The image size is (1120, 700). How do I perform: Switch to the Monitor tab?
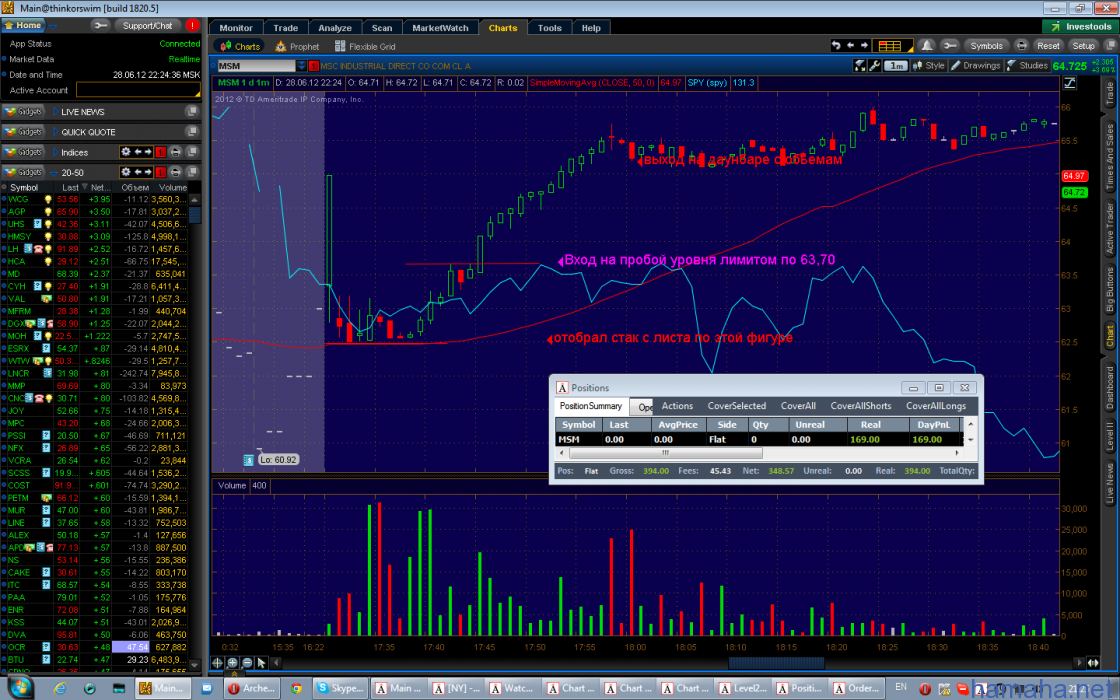click(x=236, y=28)
